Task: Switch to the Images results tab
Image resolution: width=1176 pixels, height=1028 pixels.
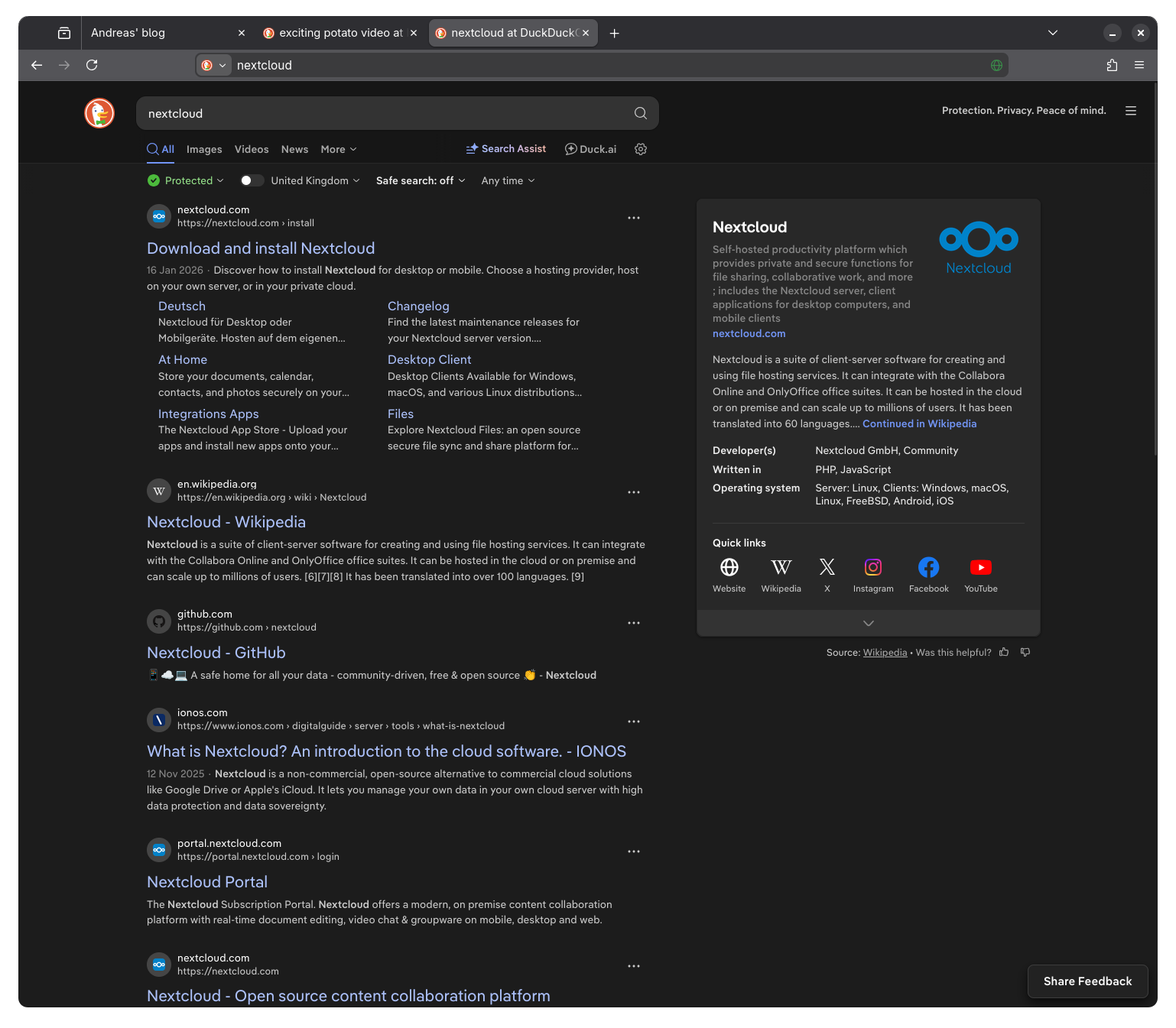Action: pos(204,149)
